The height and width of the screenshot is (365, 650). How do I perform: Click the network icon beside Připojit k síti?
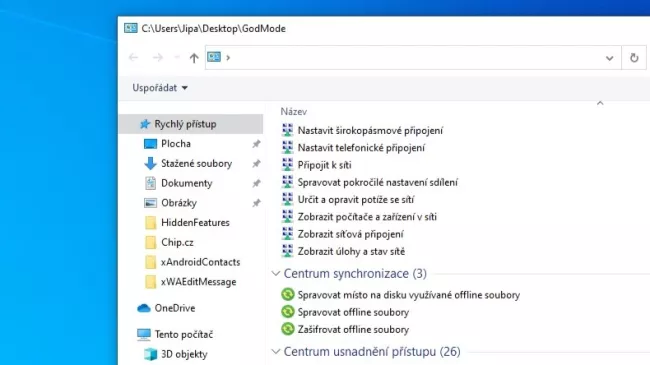287,165
